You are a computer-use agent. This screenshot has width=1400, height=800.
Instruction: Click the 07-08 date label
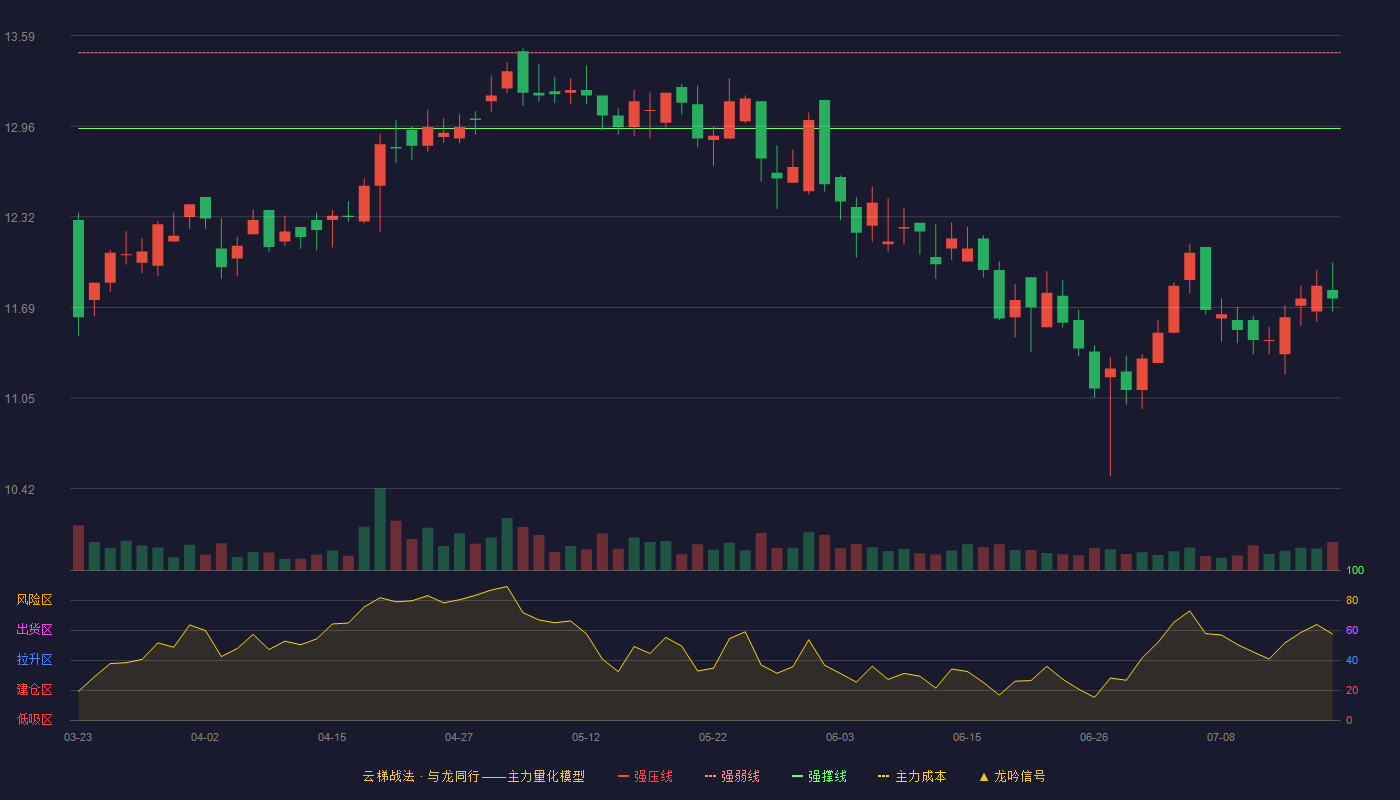tap(1221, 737)
